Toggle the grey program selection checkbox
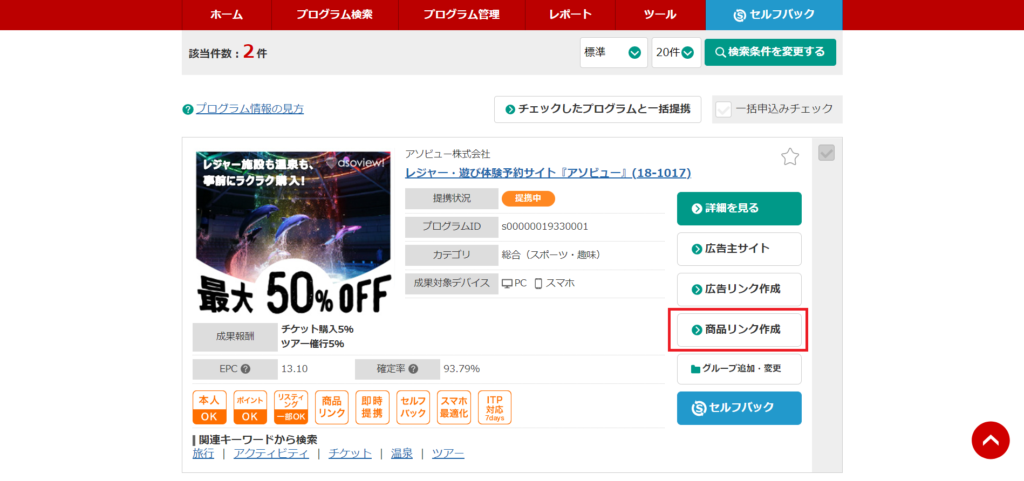This screenshot has width=1024, height=481. tap(826, 153)
